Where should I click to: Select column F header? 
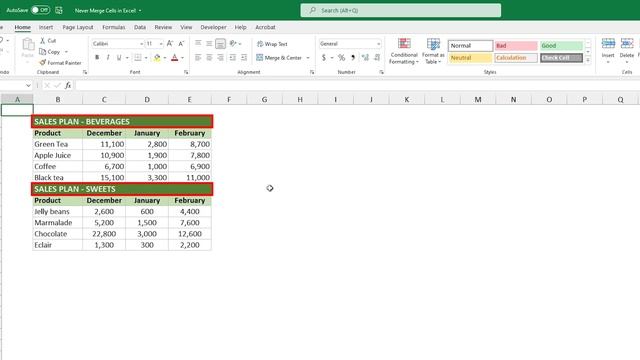point(229,100)
